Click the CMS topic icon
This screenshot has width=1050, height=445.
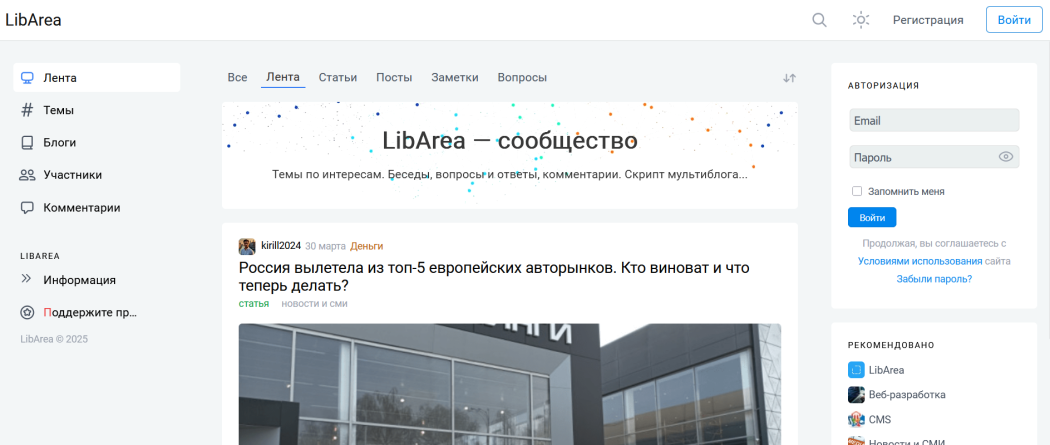[856, 420]
